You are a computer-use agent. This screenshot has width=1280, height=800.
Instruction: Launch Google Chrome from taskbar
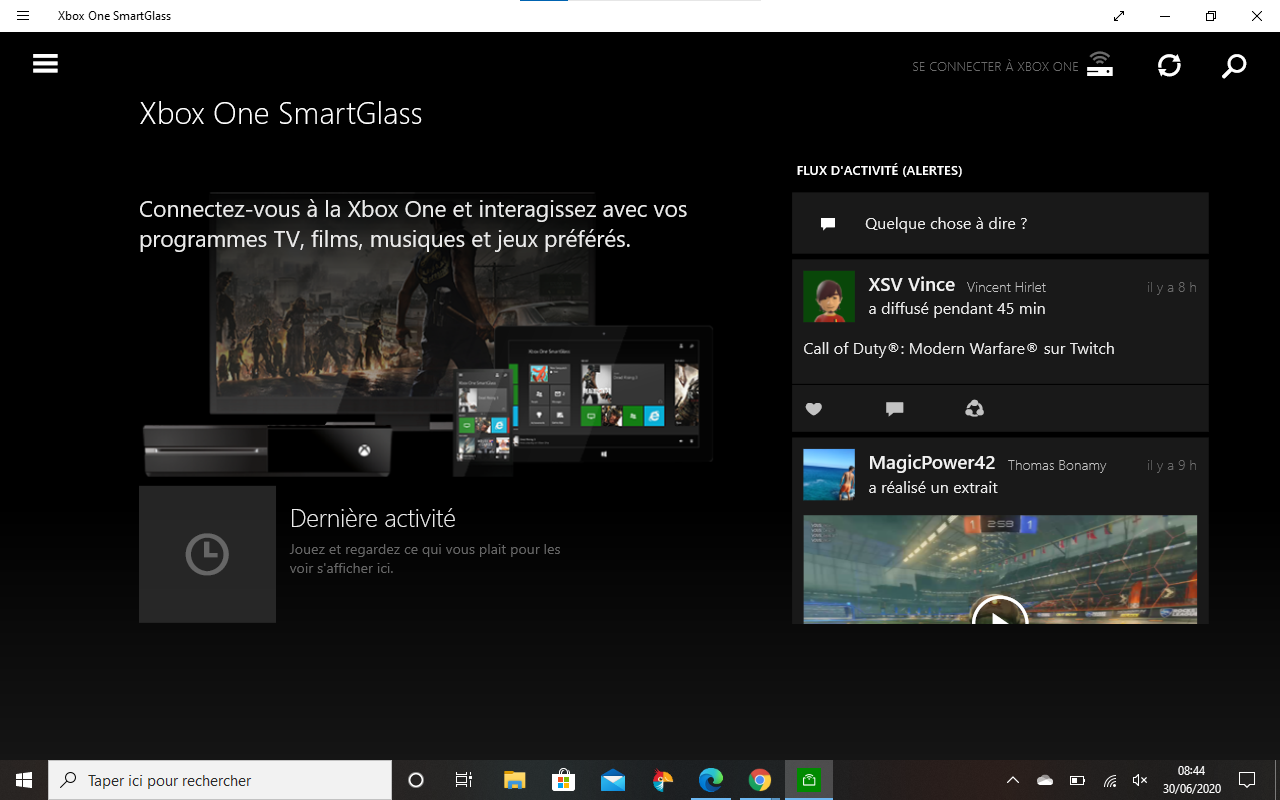pyautogui.click(x=760, y=780)
